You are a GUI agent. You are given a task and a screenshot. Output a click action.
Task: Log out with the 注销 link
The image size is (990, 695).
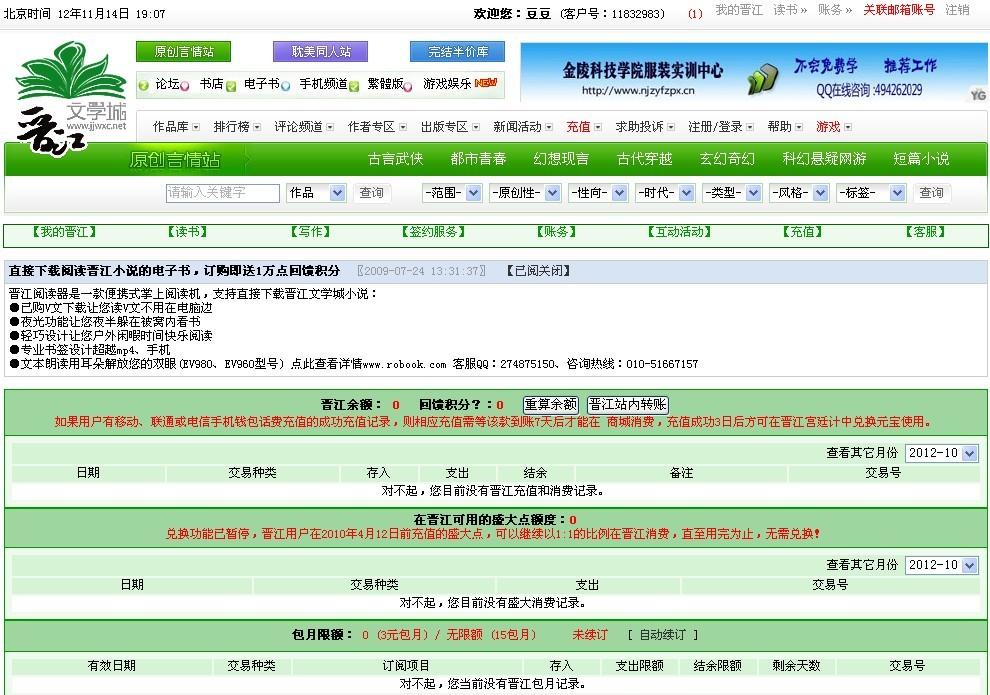pos(957,10)
